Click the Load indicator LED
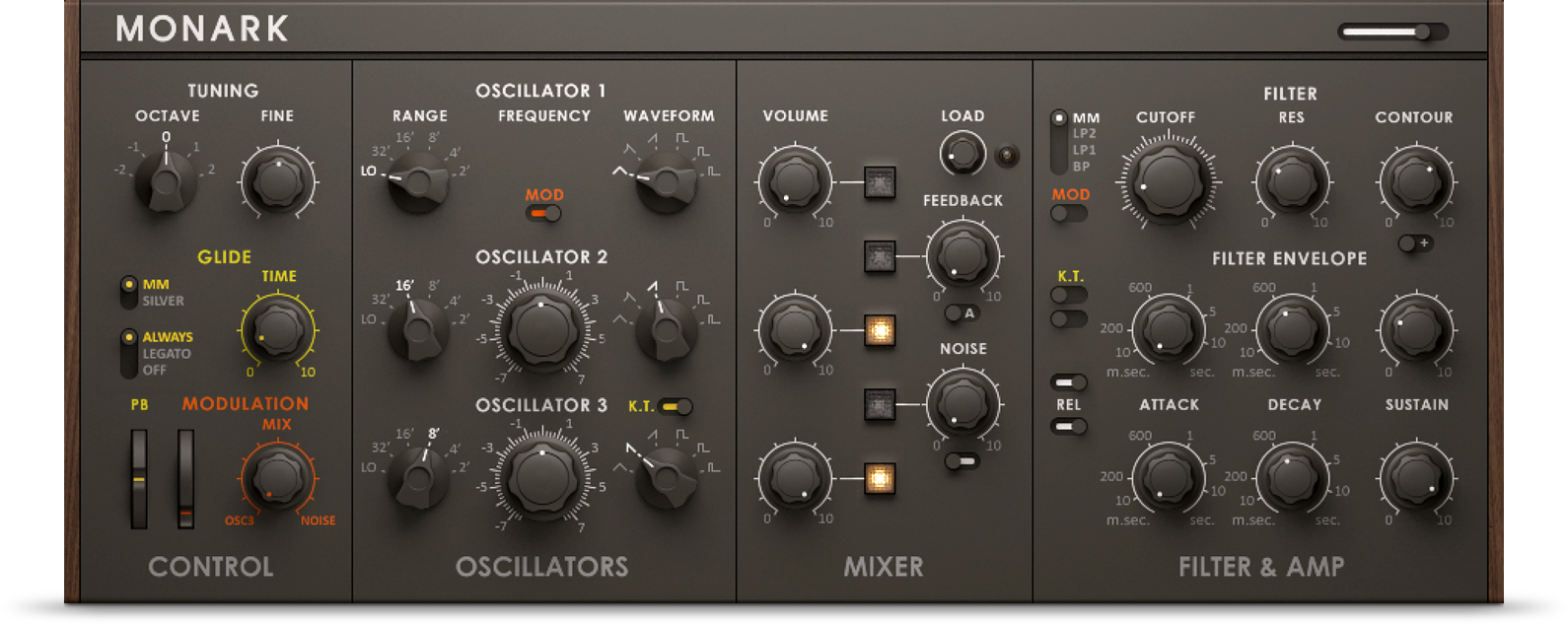 [x=1007, y=155]
